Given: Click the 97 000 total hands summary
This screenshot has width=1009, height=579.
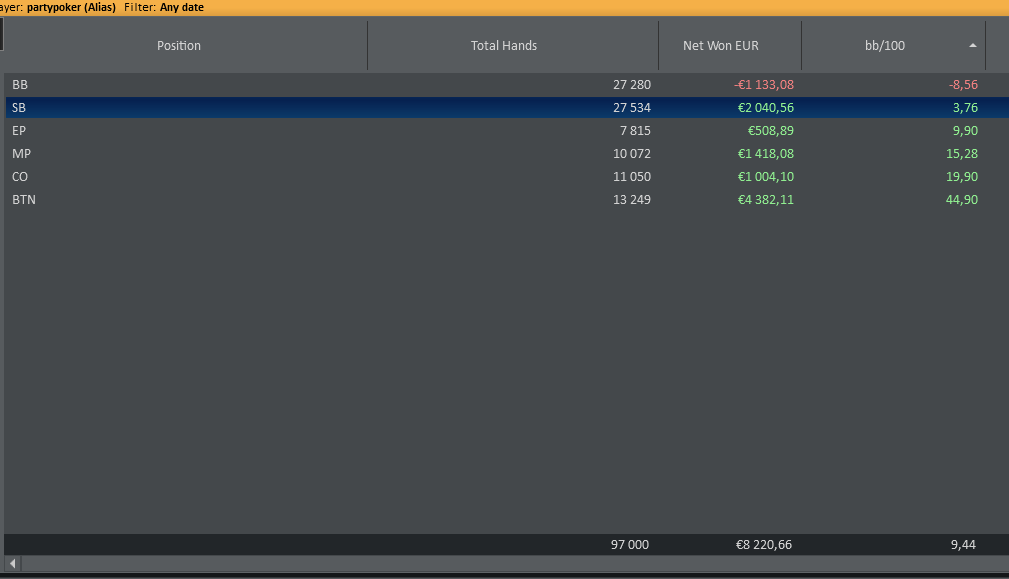Looking at the screenshot, I should click(x=629, y=545).
